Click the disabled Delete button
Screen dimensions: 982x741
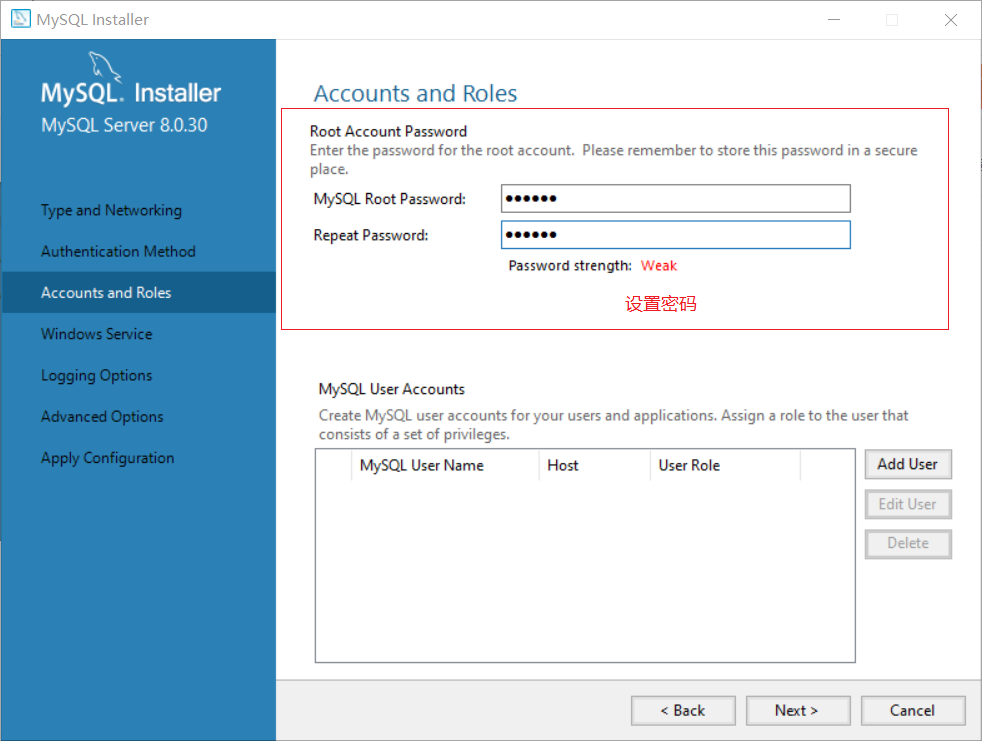(x=907, y=543)
